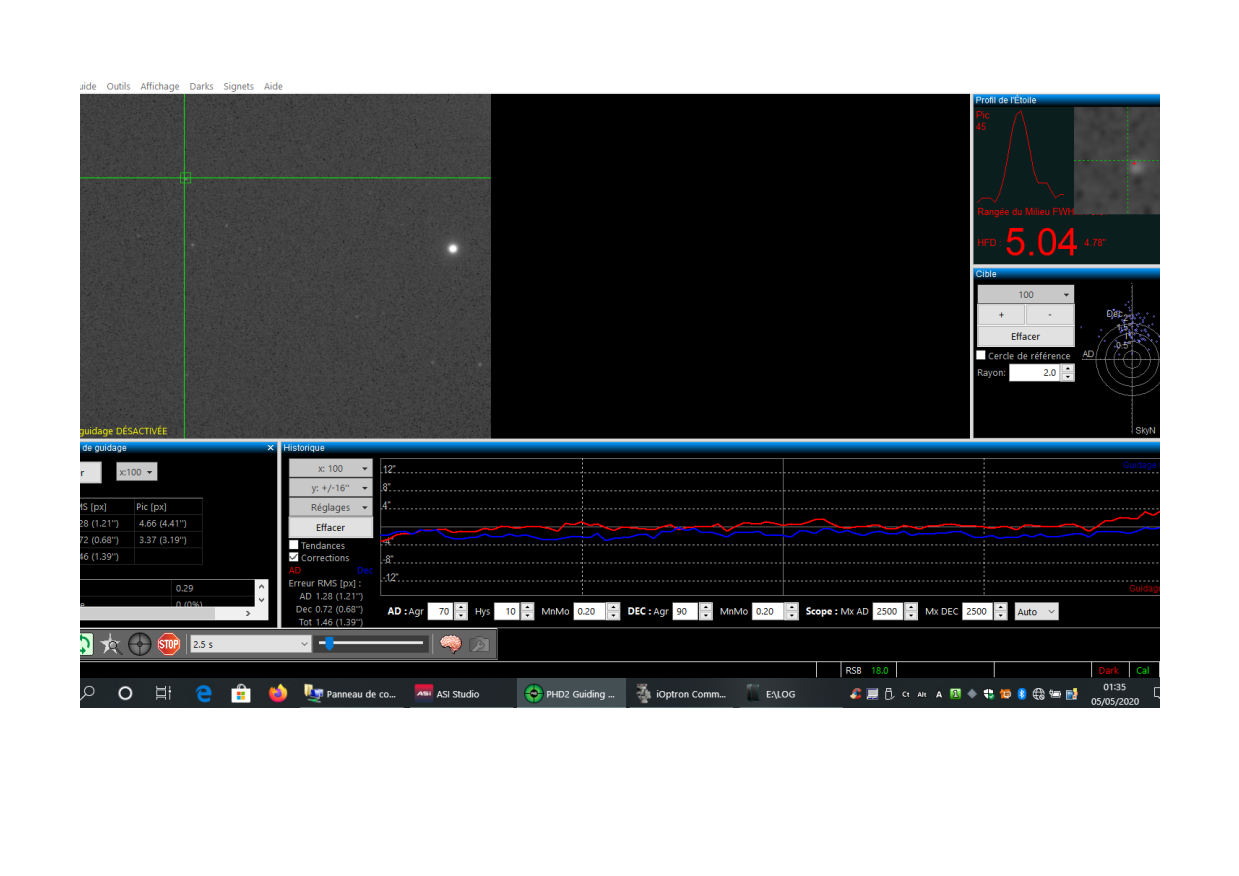This screenshot has height=876, width=1239.
Task: Click the stats list vertical scrollbar
Action: (x=262, y=593)
